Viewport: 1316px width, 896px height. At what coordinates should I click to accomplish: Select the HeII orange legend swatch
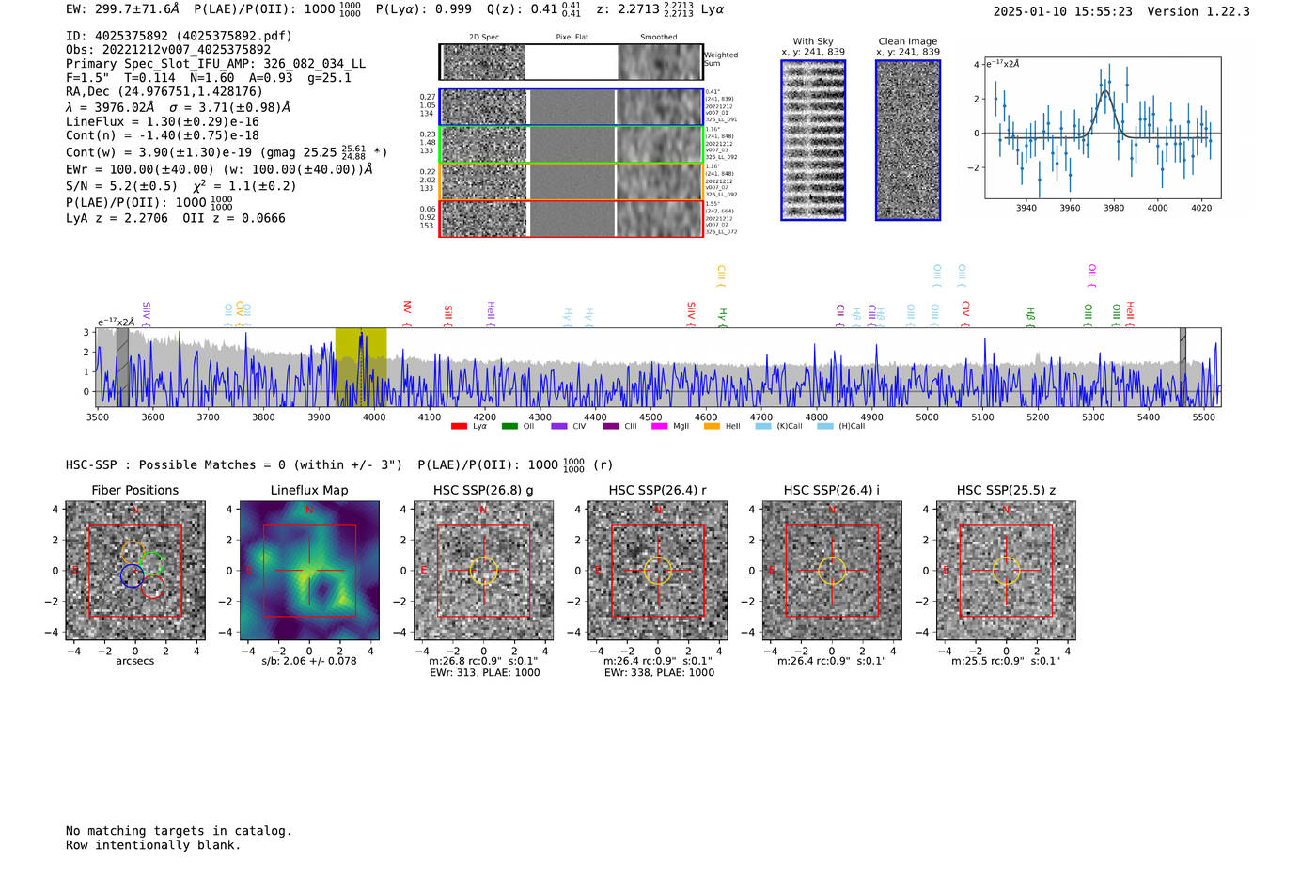(x=712, y=426)
